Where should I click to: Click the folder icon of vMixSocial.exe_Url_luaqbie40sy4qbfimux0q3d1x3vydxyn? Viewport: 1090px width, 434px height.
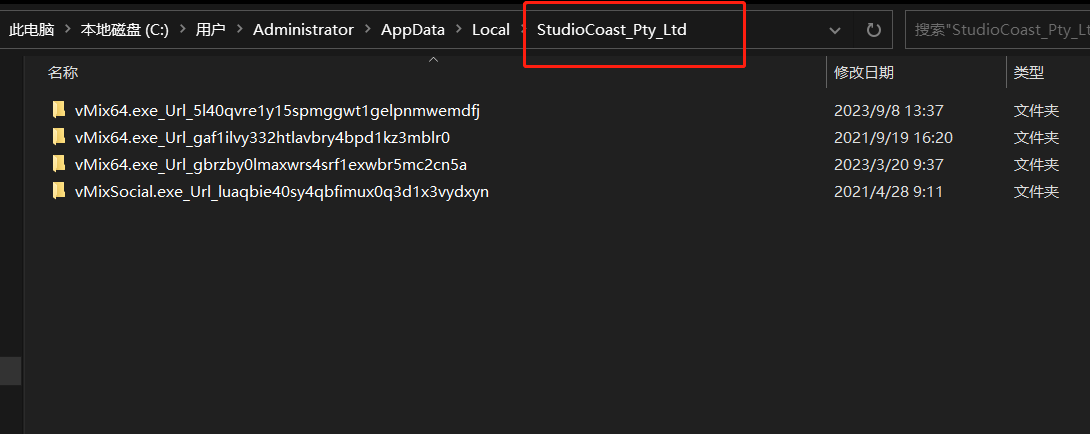pyautogui.click(x=58, y=192)
